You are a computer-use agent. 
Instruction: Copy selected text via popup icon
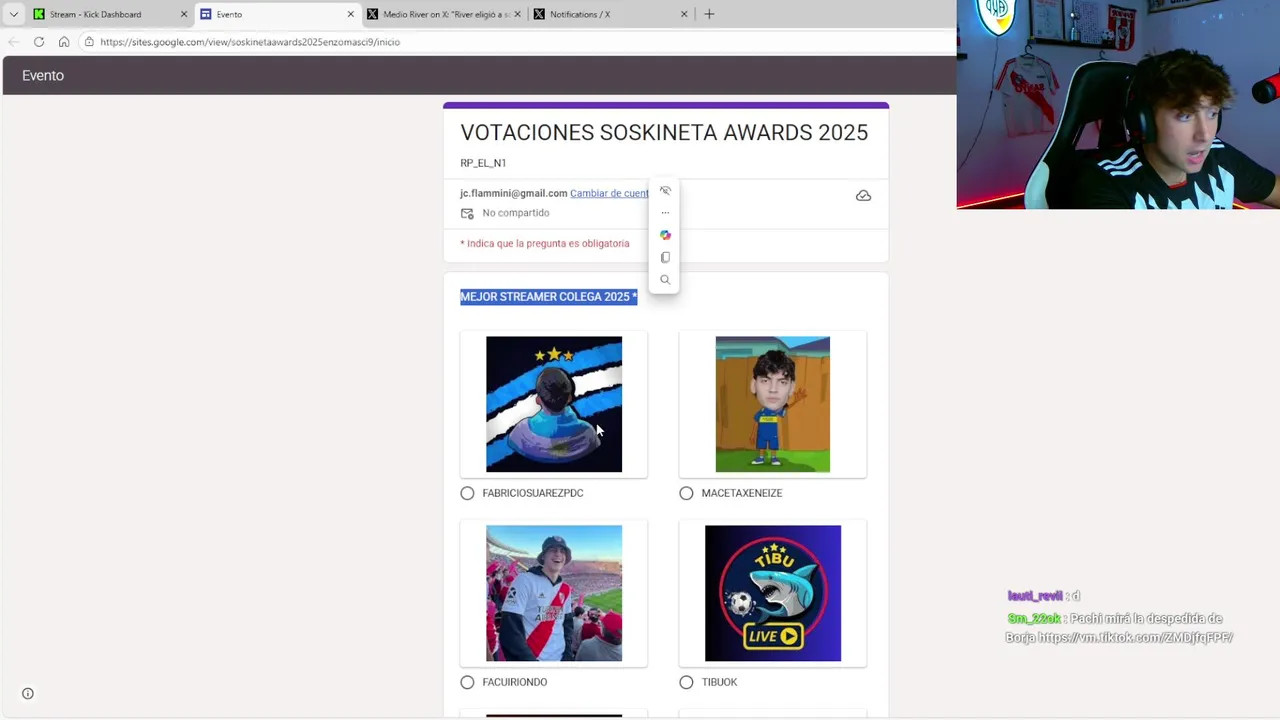tap(665, 258)
